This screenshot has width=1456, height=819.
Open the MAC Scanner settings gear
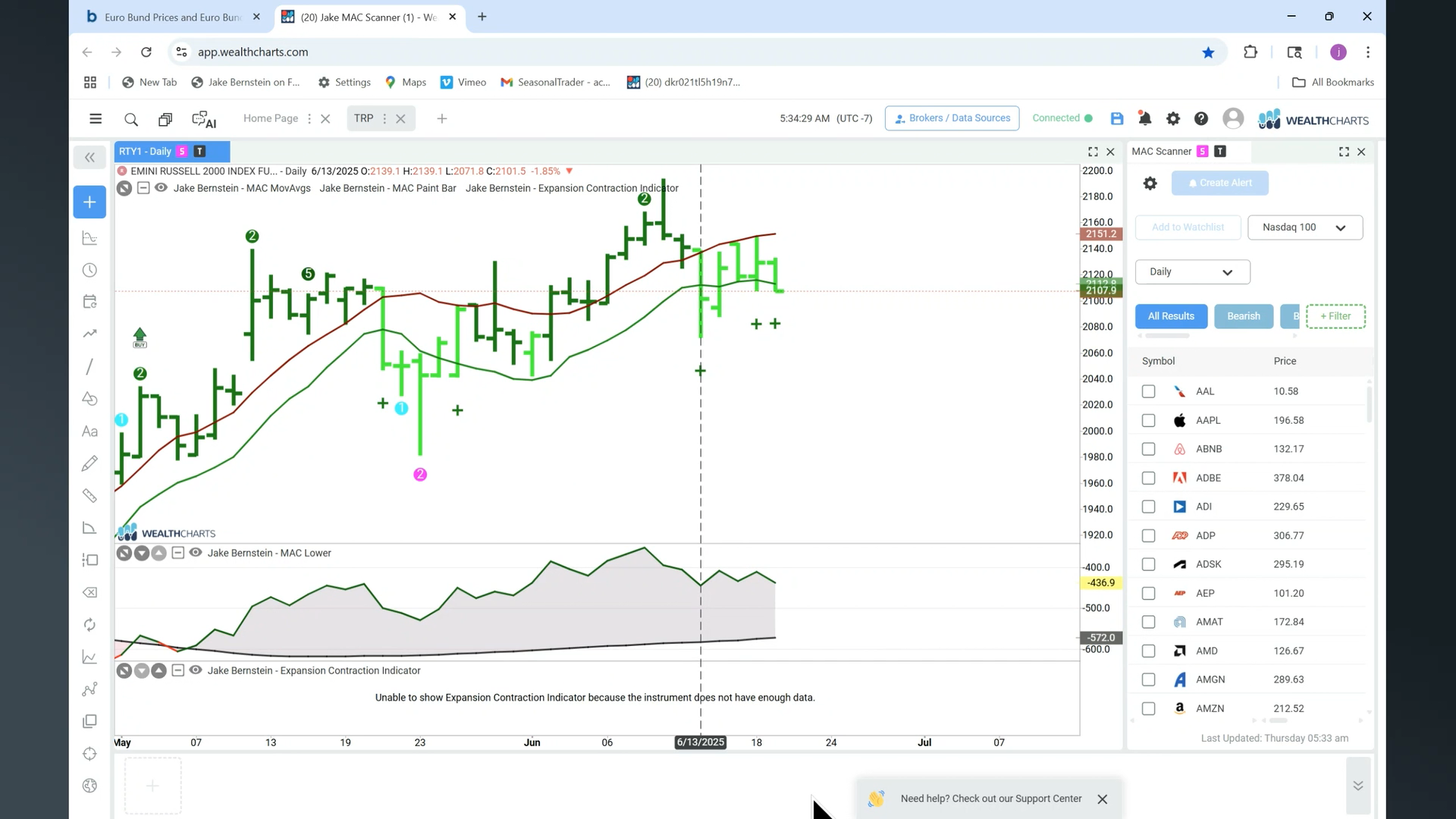pos(1150,183)
